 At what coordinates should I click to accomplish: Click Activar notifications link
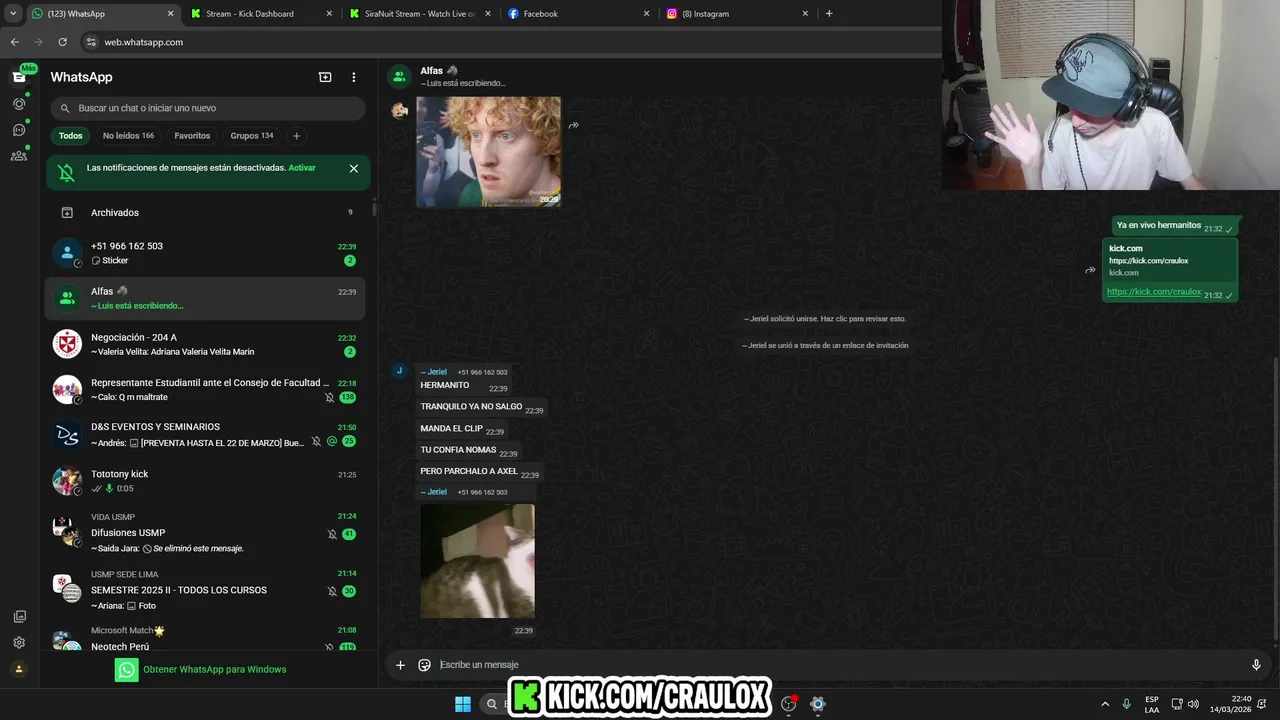302,168
